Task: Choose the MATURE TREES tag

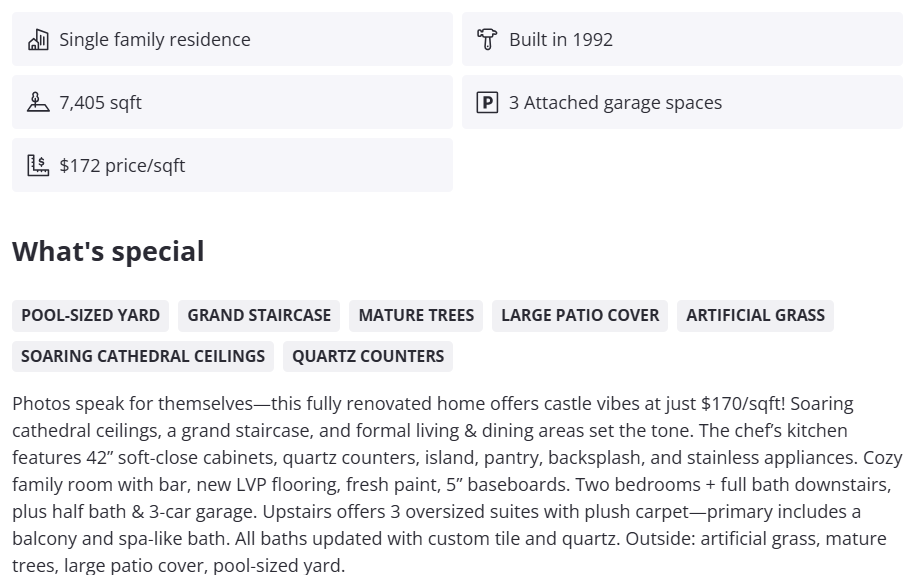Action: pos(416,315)
